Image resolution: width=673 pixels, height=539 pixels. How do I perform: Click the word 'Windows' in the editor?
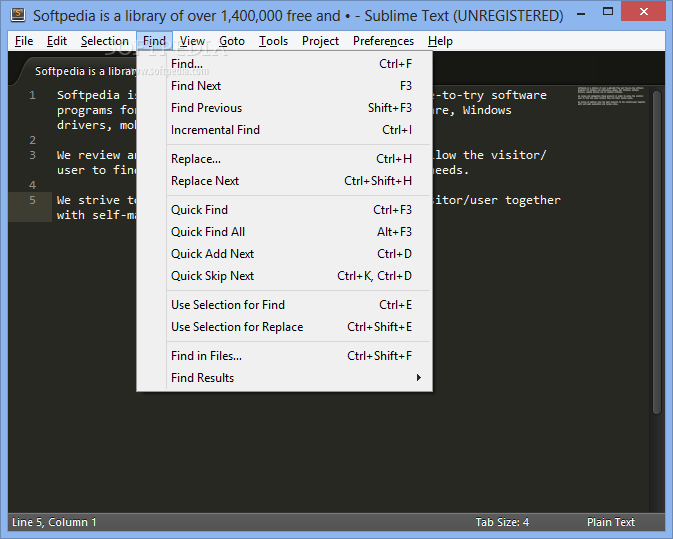pyautogui.click(x=487, y=110)
